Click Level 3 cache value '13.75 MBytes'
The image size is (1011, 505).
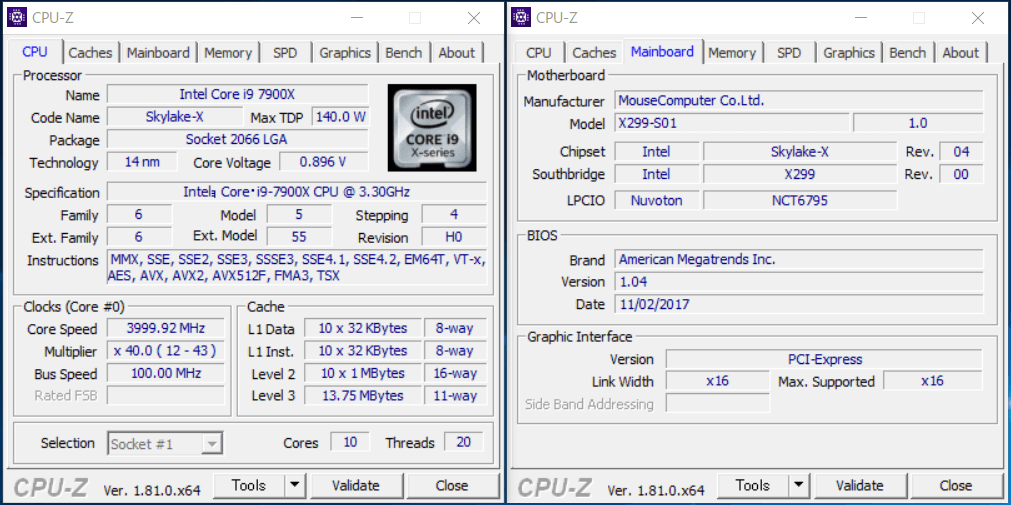363,395
